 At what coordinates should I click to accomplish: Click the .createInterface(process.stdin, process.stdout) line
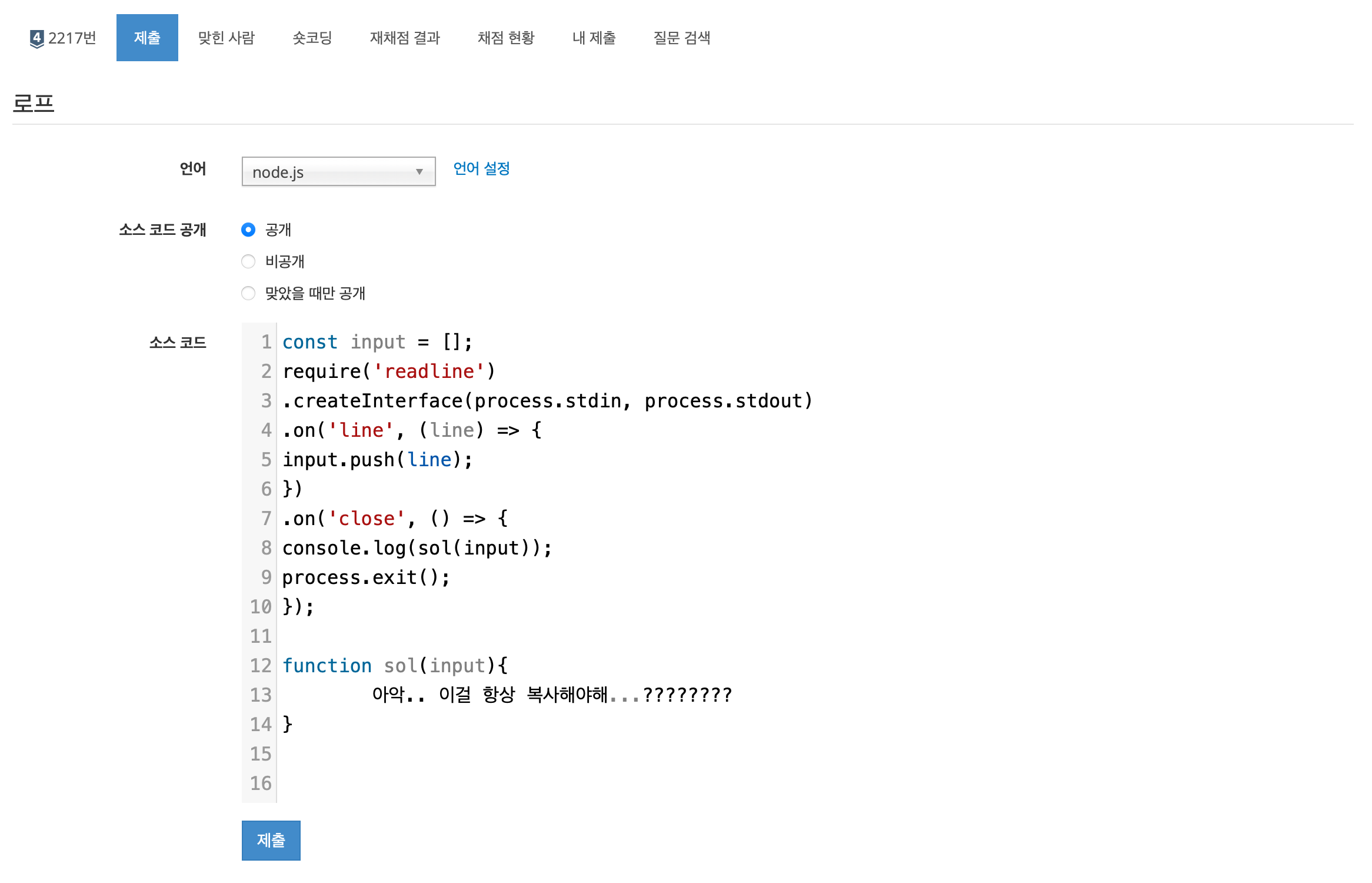547,401
